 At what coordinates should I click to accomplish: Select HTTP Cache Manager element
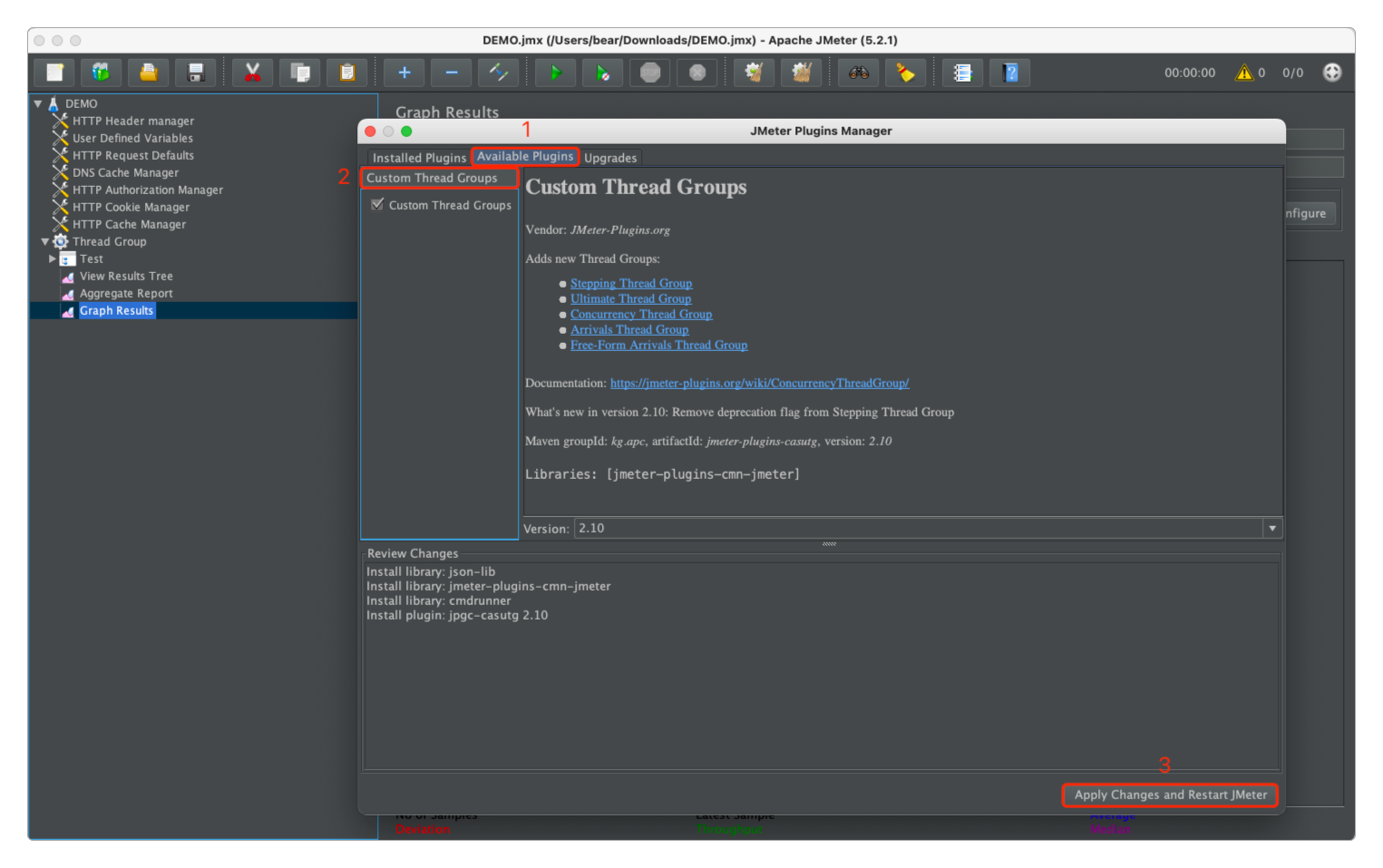tap(129, 224)
